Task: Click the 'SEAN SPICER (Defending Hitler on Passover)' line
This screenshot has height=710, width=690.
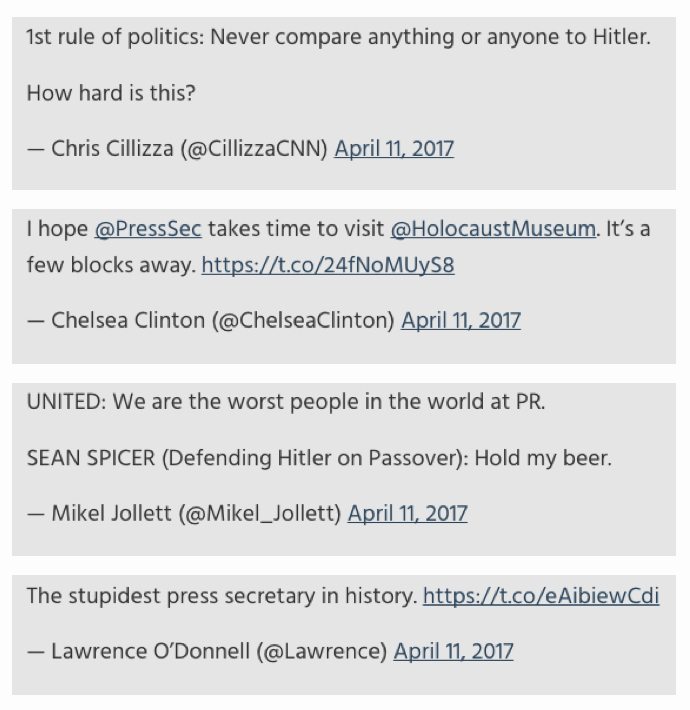Action: pyautogui.click(x=319, y=458)
